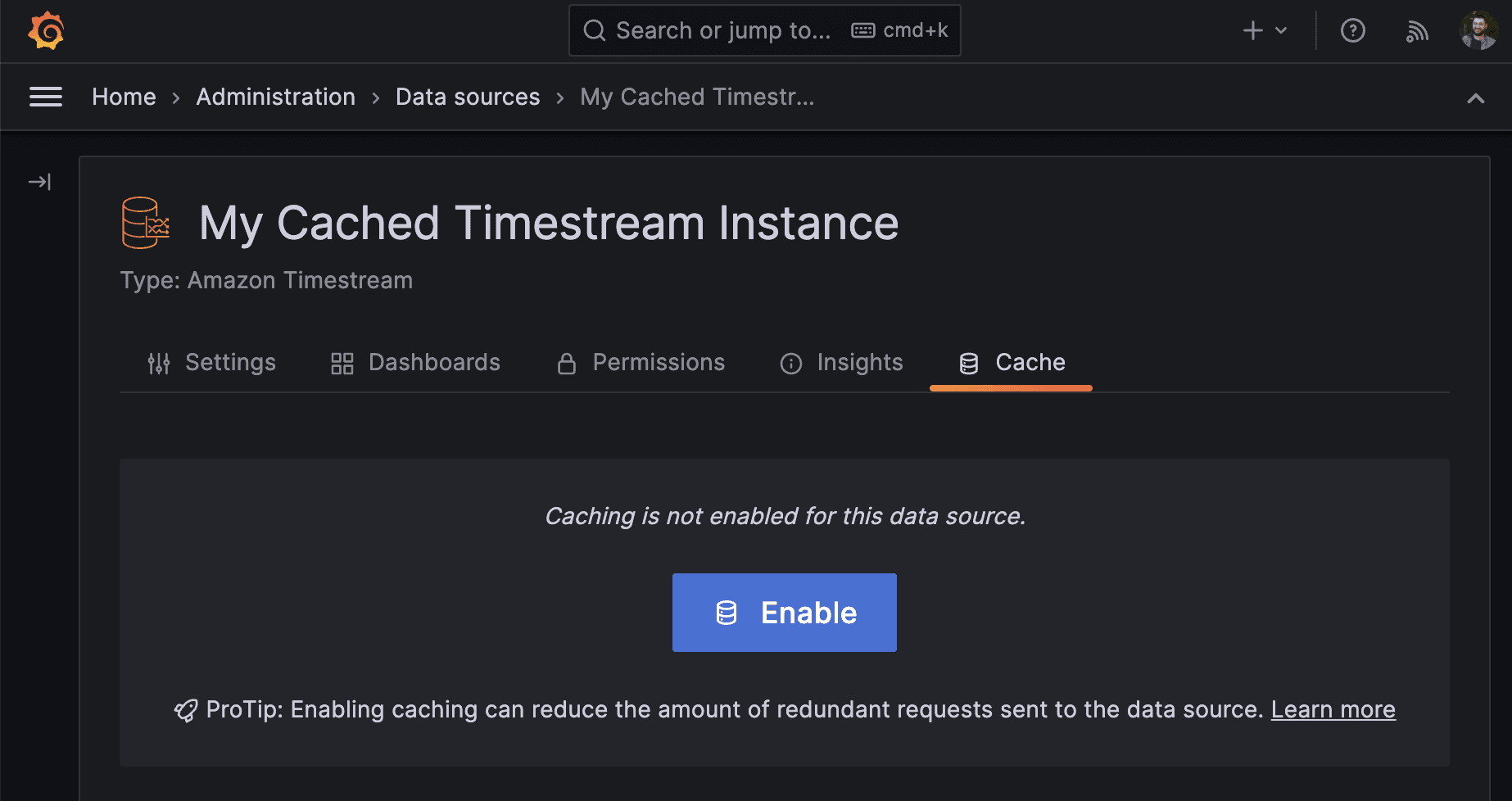1512x801 pixels.
Task: Click the Grafana logo
Action: point(45,30)
